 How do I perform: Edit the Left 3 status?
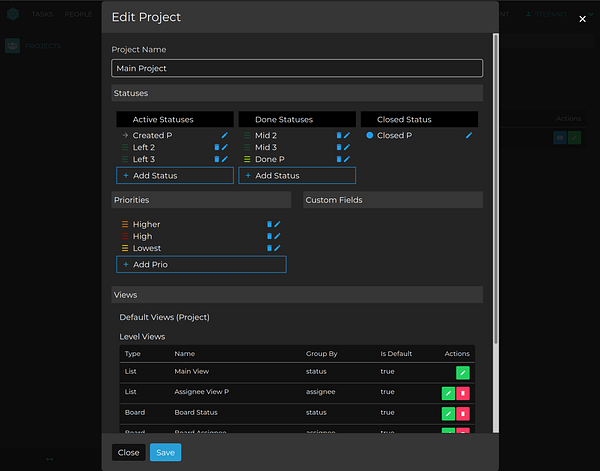(225, 159)
